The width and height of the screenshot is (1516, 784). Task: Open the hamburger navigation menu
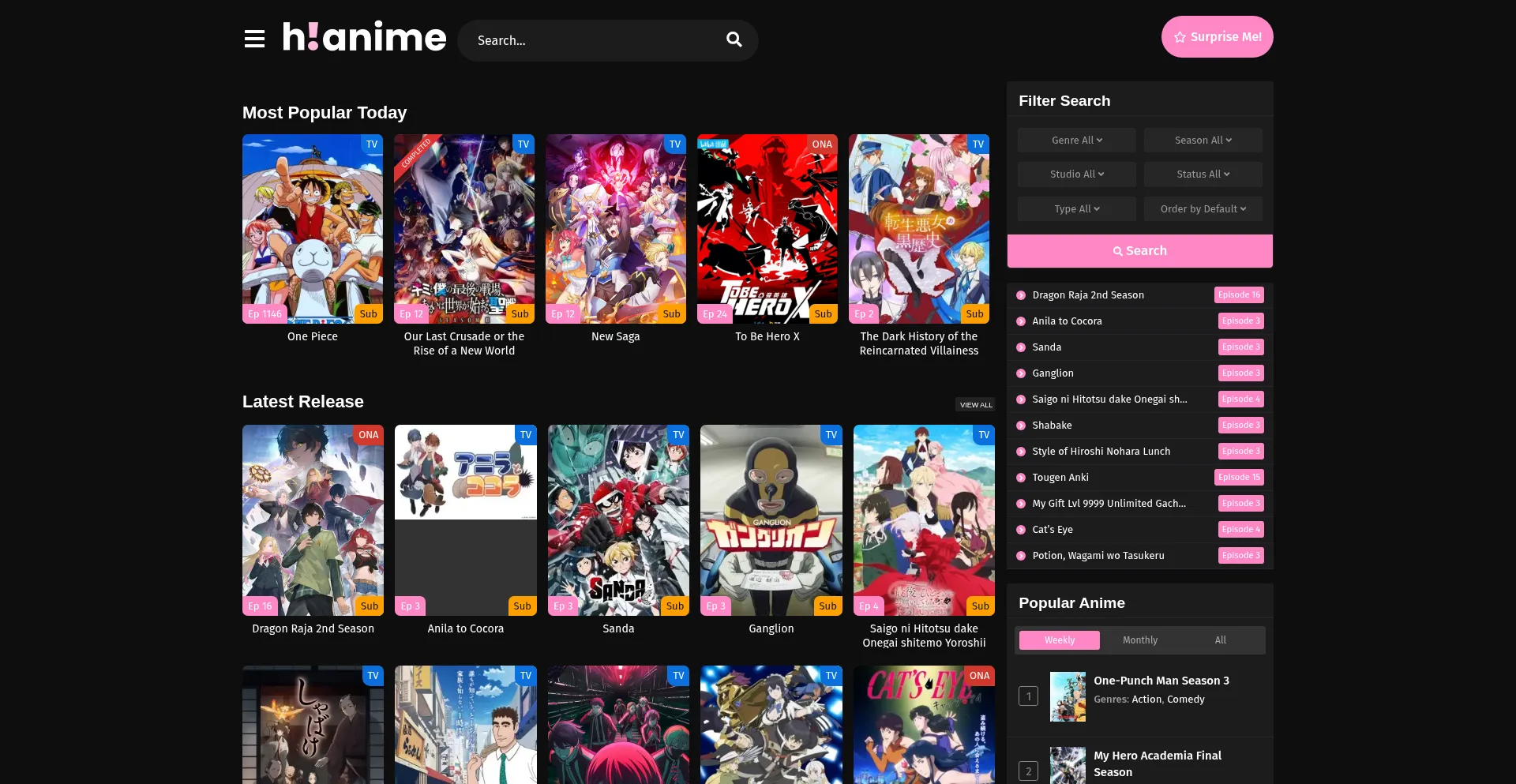click(x=254, y=39)
